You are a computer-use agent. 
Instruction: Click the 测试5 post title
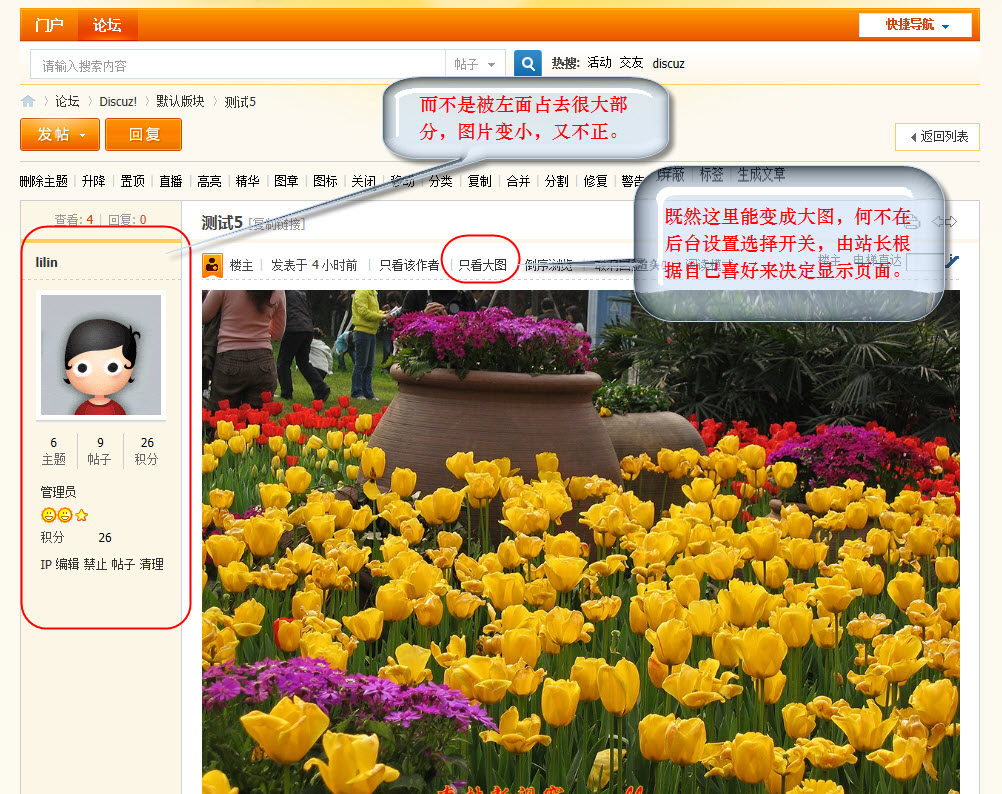click(222, 223)
